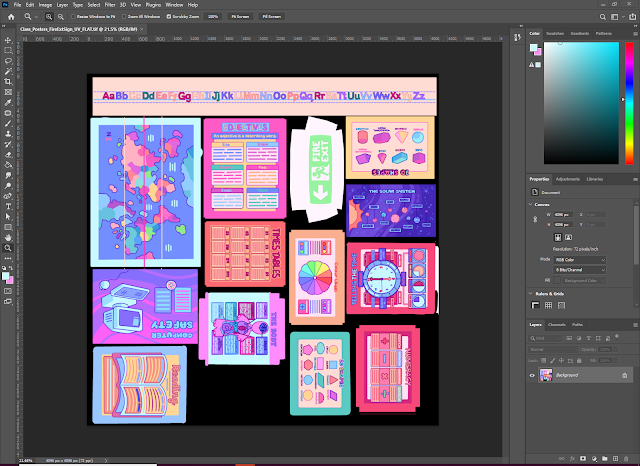Open the Layer menu
The image size is (640, 466).
pos(62,5)
